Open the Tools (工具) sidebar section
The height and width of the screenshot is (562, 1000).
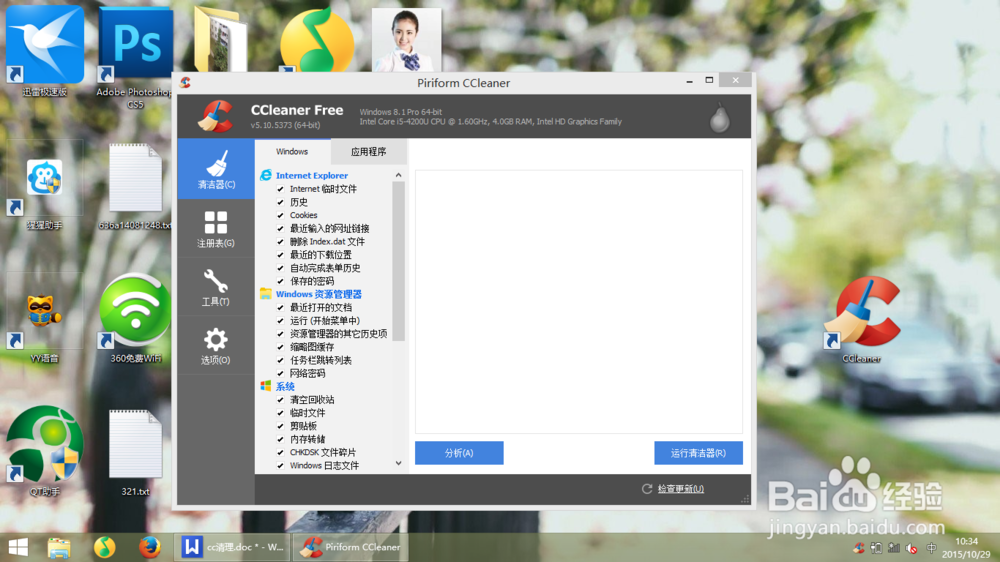click(x=216, y=287)
